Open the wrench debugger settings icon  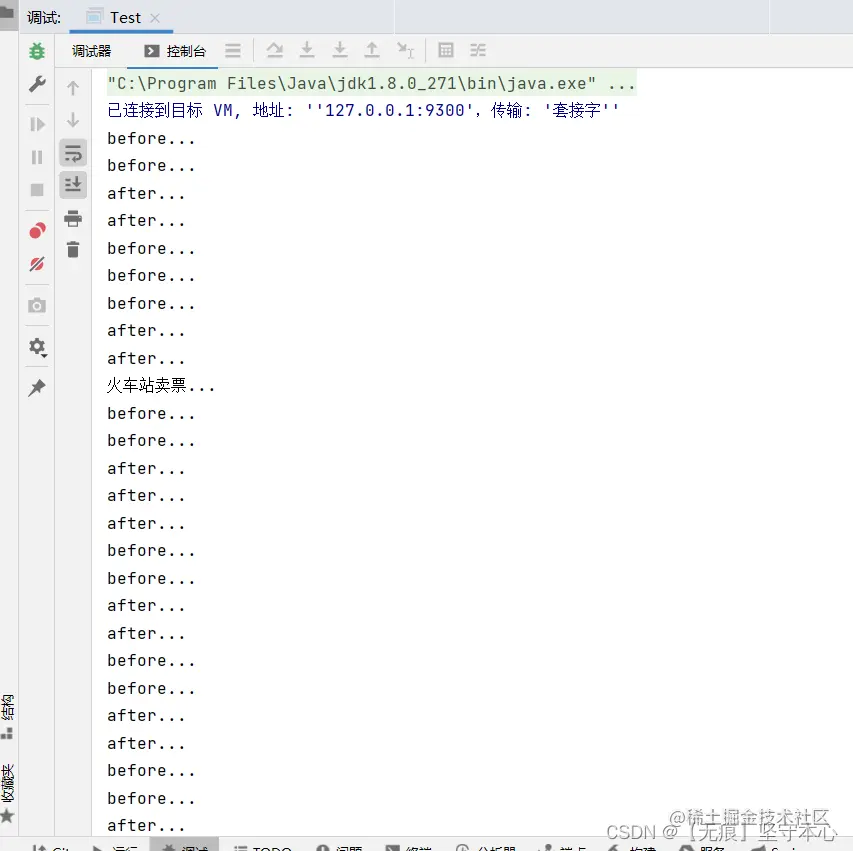click(37, 84)
